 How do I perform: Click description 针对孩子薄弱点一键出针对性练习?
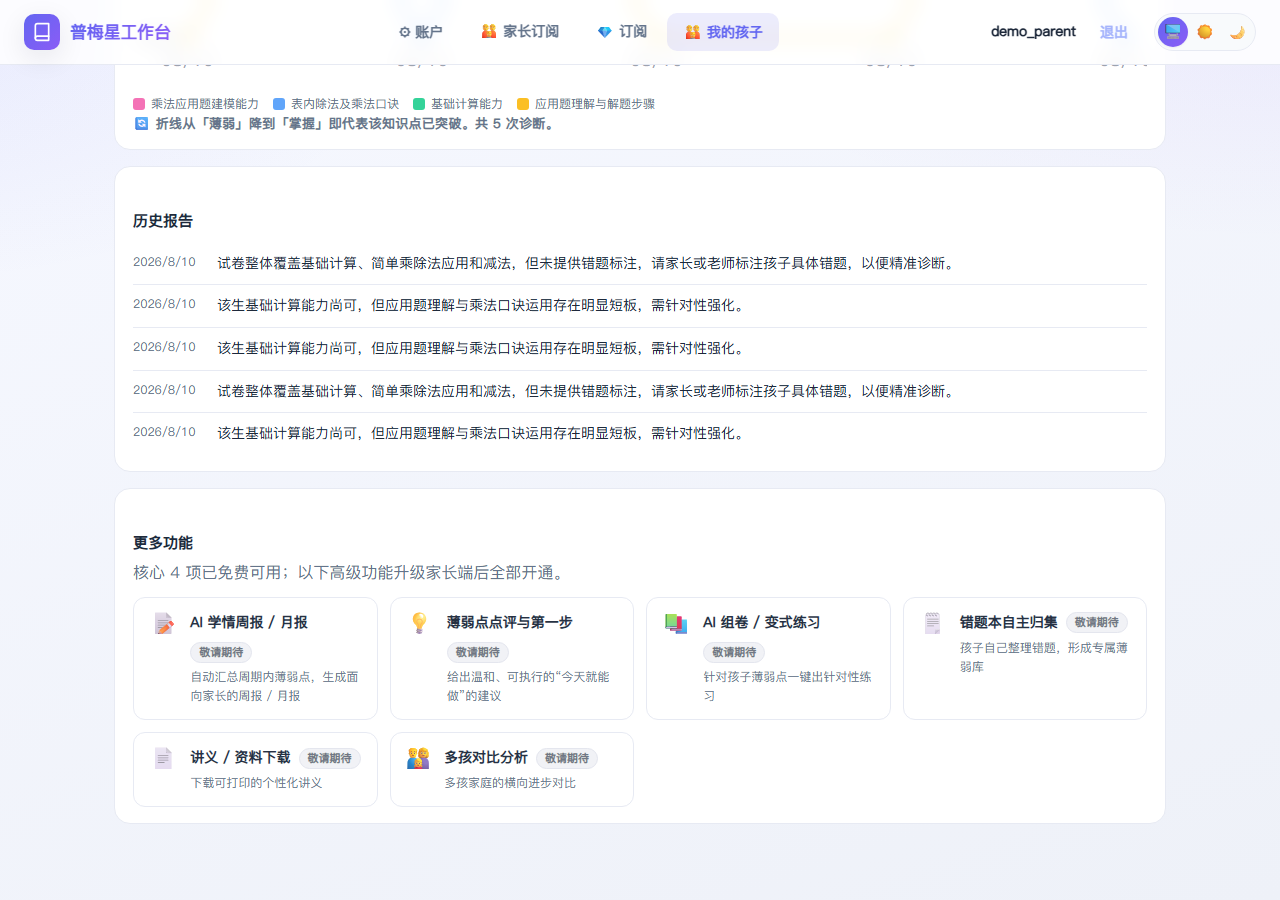click(787, 686)
